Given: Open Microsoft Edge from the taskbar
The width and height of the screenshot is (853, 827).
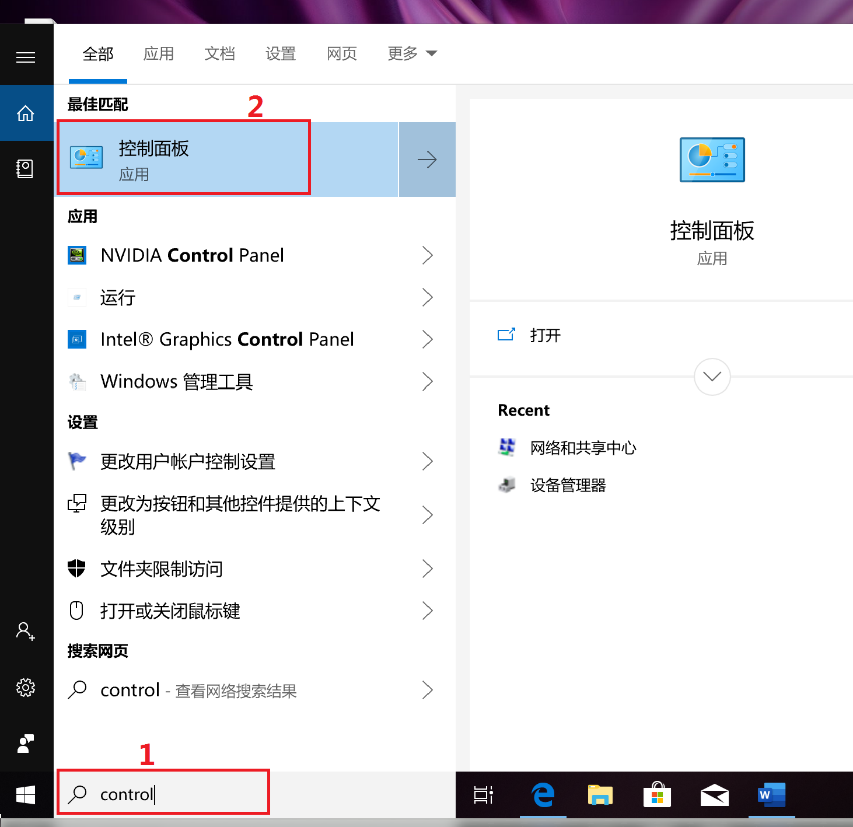Looking at the screenshot, I should [x=542, y=795].
